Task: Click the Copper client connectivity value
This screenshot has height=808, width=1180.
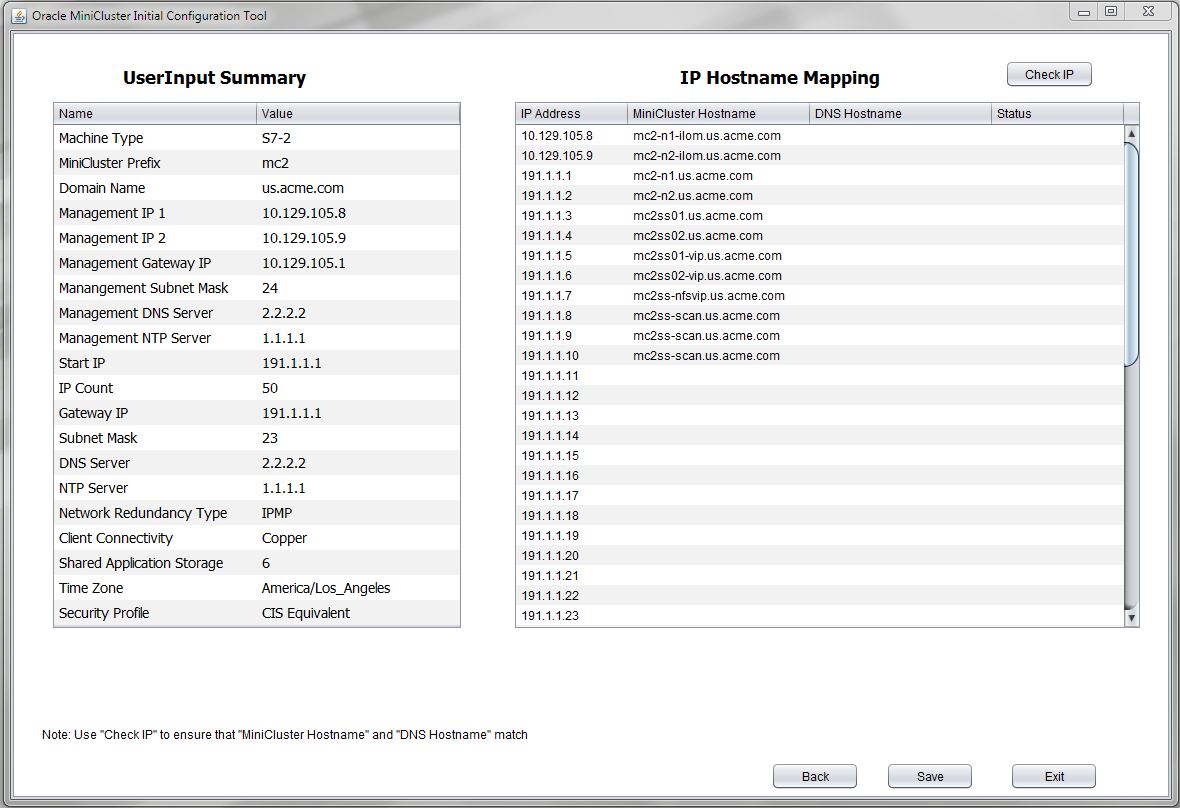Action: click(284, 538)
